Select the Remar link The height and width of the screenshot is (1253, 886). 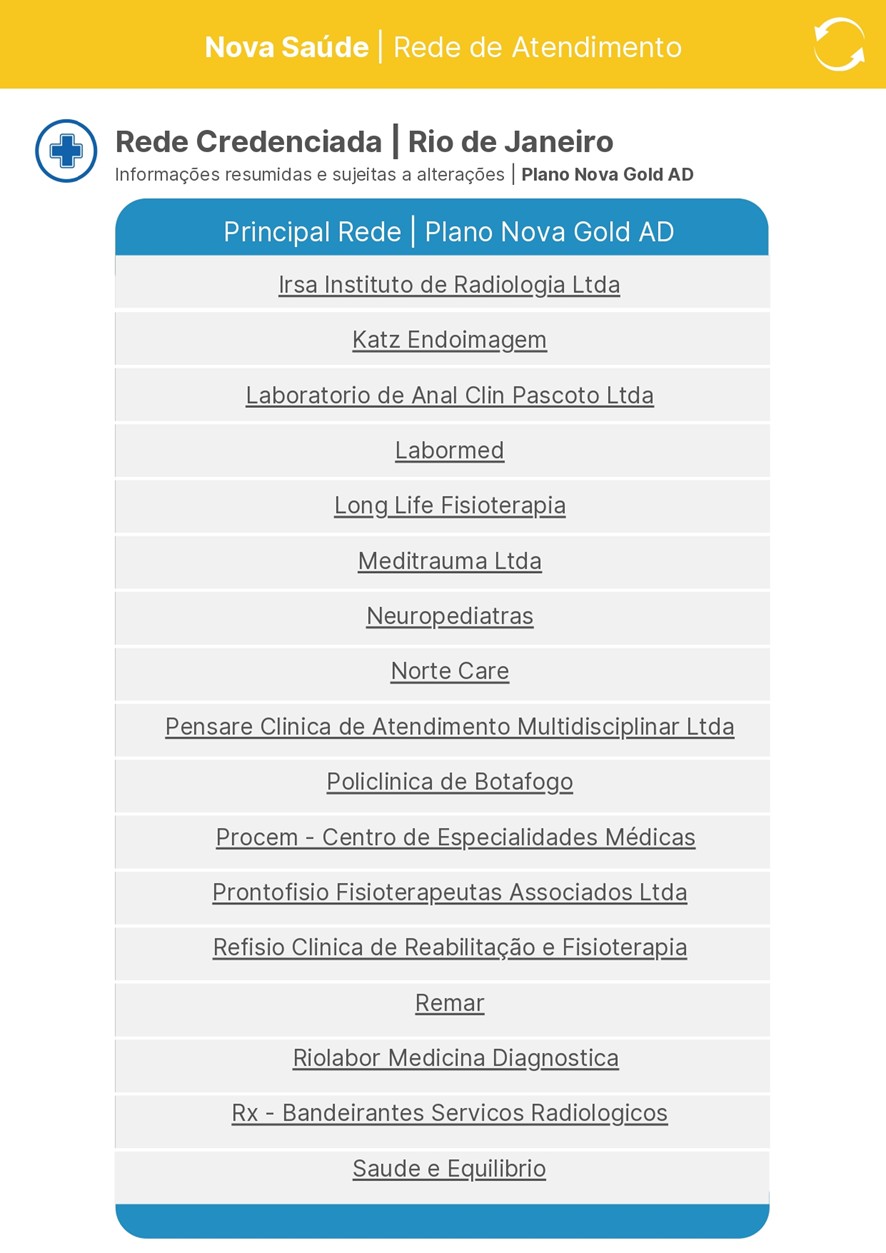tap(449, 1003)
